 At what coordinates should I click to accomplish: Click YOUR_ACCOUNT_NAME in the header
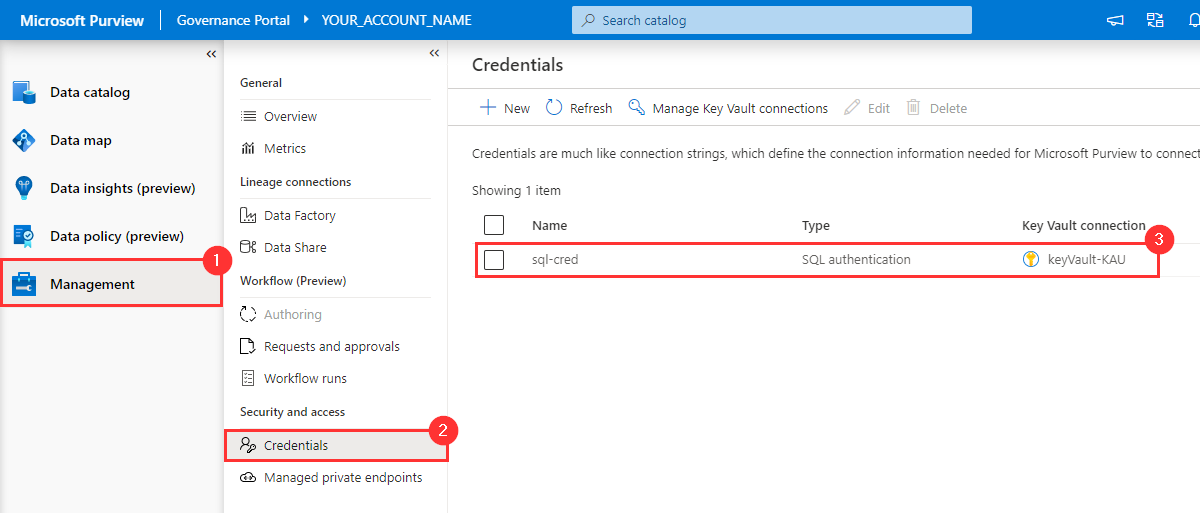396,20
